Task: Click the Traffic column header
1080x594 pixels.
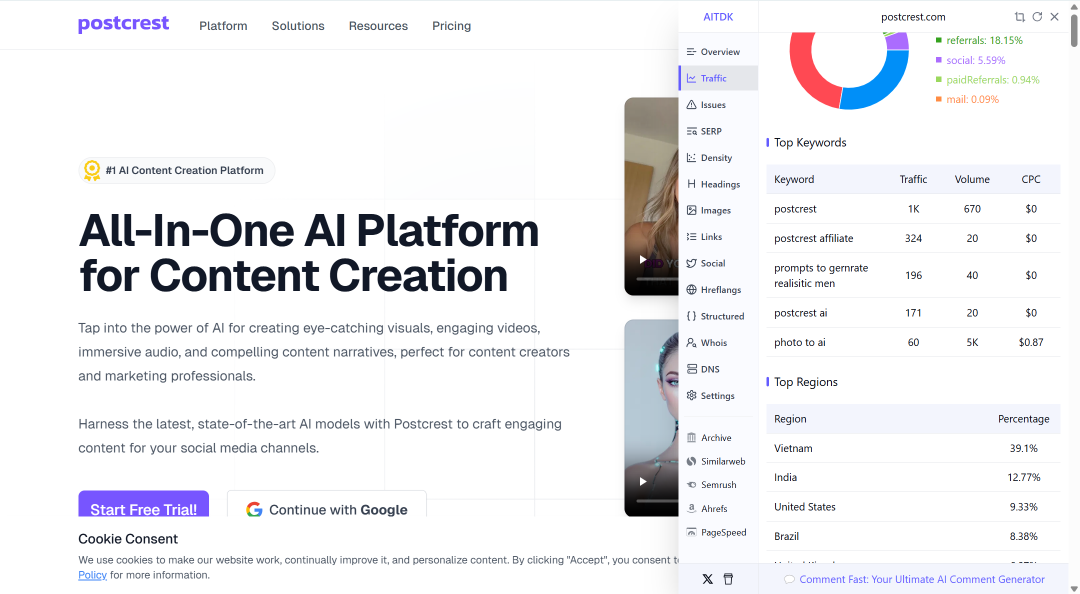Action: click(x=913, y=179)
